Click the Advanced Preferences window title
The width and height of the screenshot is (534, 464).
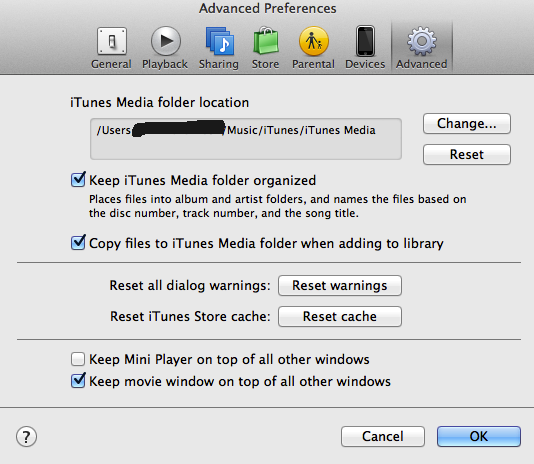pyautogui.click(x=268, y=8)
